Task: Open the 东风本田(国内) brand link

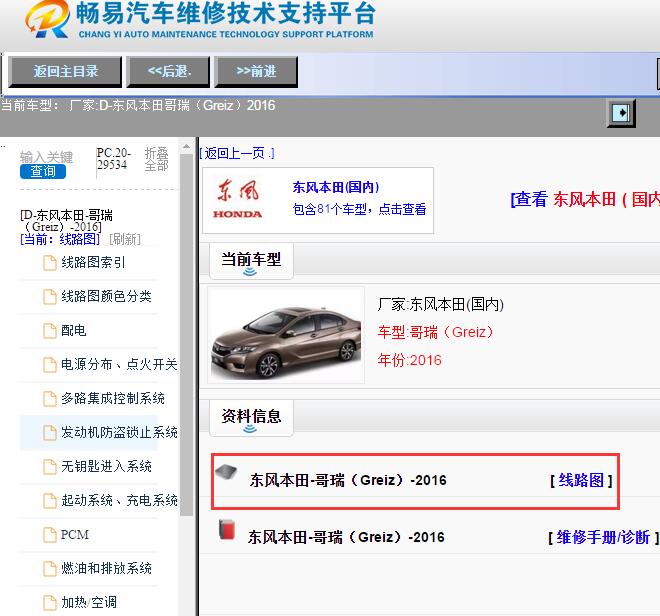Action: click(x=335, y=187)
